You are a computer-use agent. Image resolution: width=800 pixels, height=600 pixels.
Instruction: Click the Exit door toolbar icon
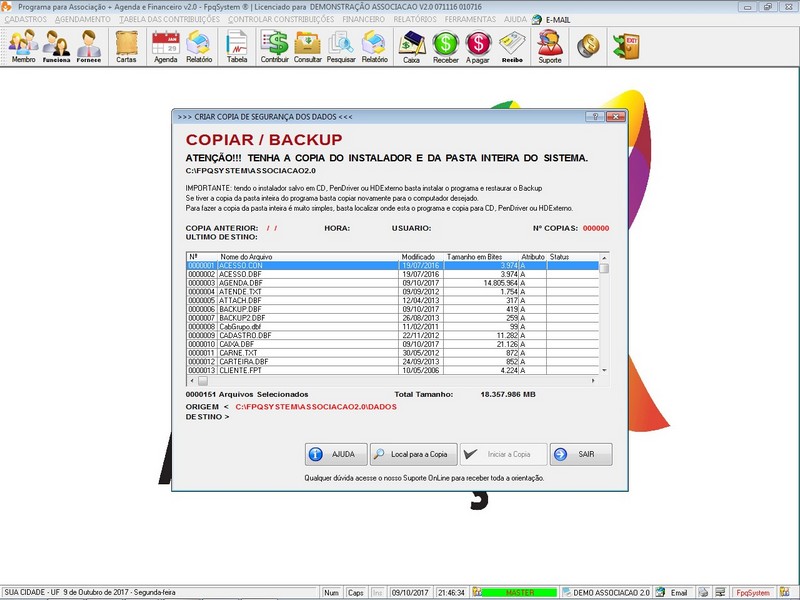[626, 46]
